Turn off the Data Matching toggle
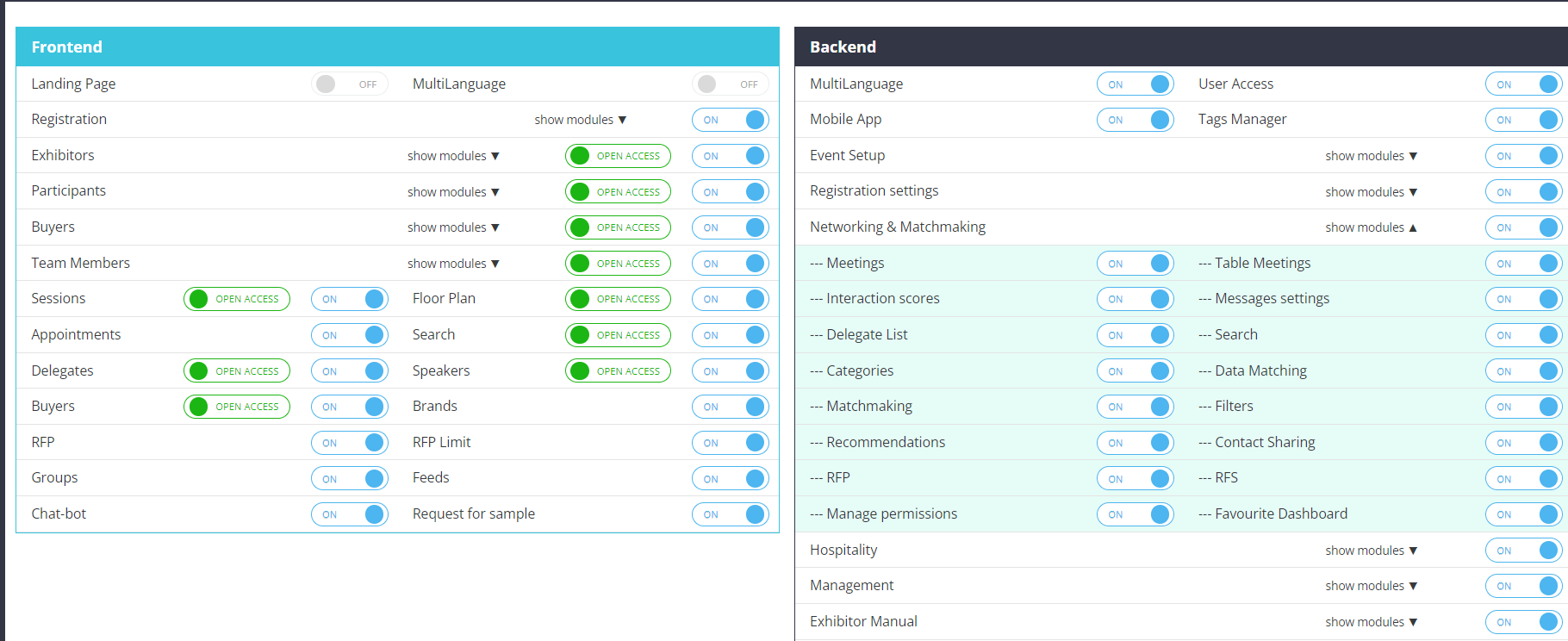 coord(1522,371)
